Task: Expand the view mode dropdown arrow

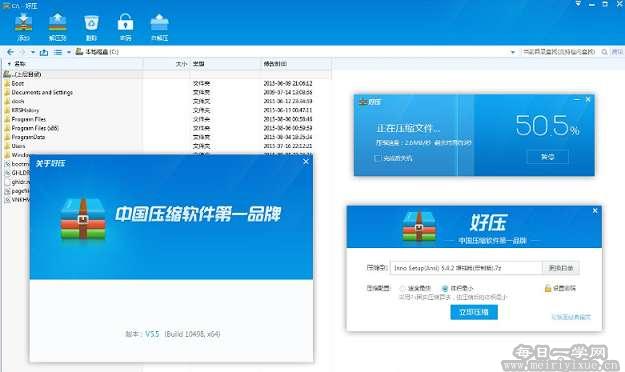Action: point(69,52)
